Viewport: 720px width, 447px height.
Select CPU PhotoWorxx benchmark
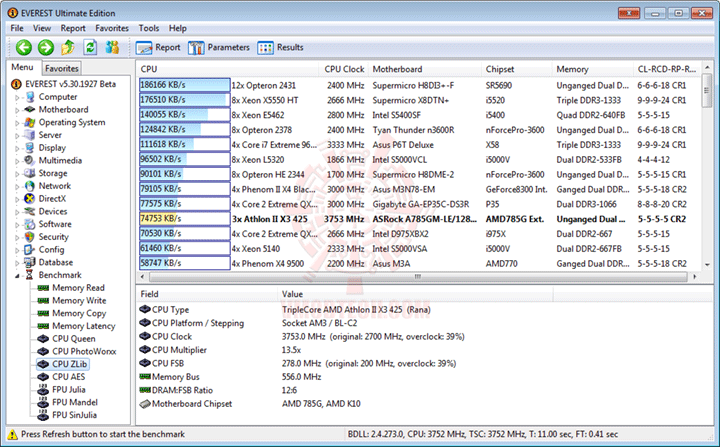coord(84,351)
